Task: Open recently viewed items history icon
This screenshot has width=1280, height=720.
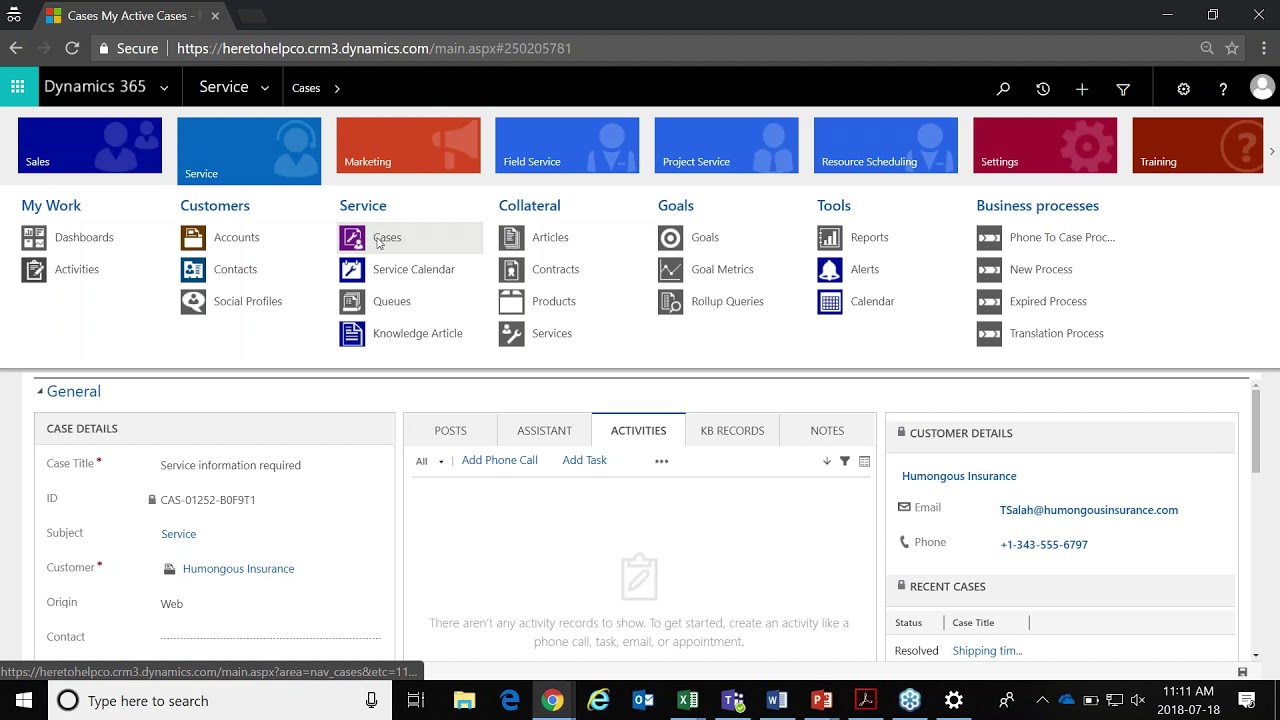Action: (x=1043, y=89)
